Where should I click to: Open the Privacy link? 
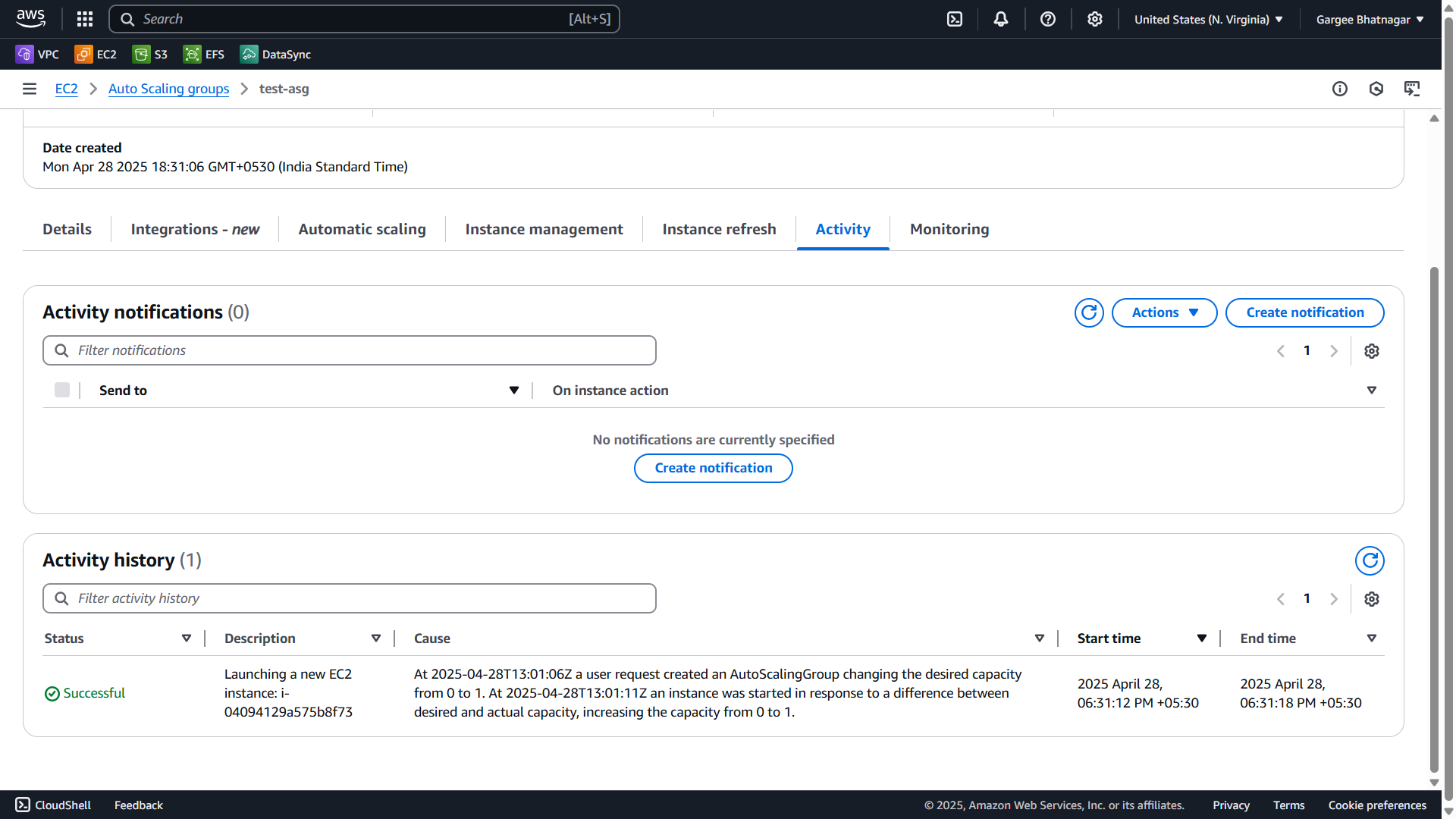[1231, 805]
